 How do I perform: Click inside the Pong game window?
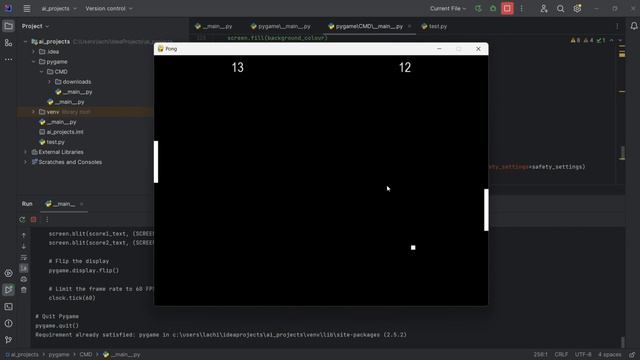(321, 180)
